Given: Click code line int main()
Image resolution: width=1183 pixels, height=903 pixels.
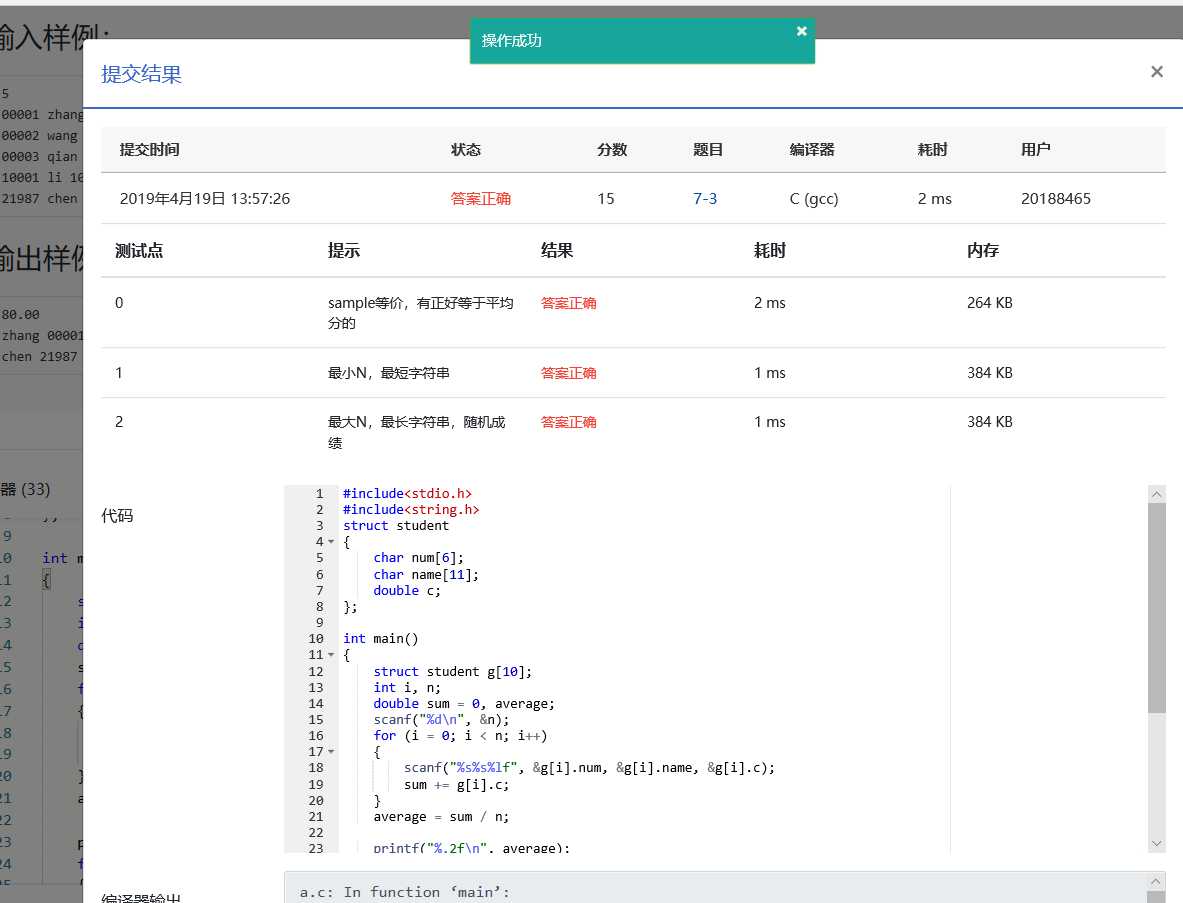Looking at the screenshot, I should coord(380,638).
